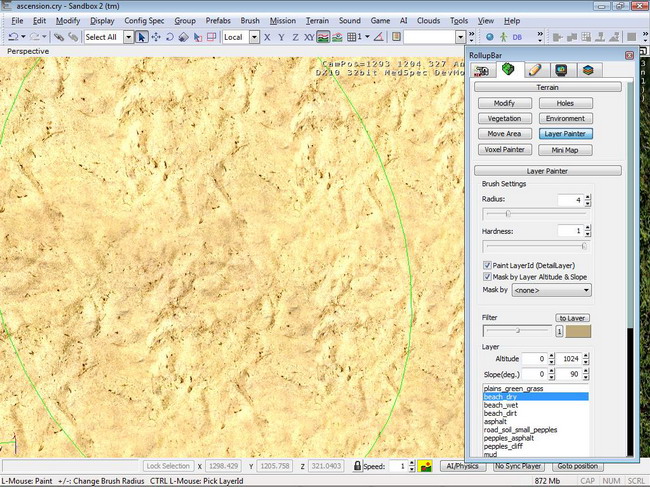Expand the DB toolbar overflow chevron

pyautogui.click(x=540, y=37)
